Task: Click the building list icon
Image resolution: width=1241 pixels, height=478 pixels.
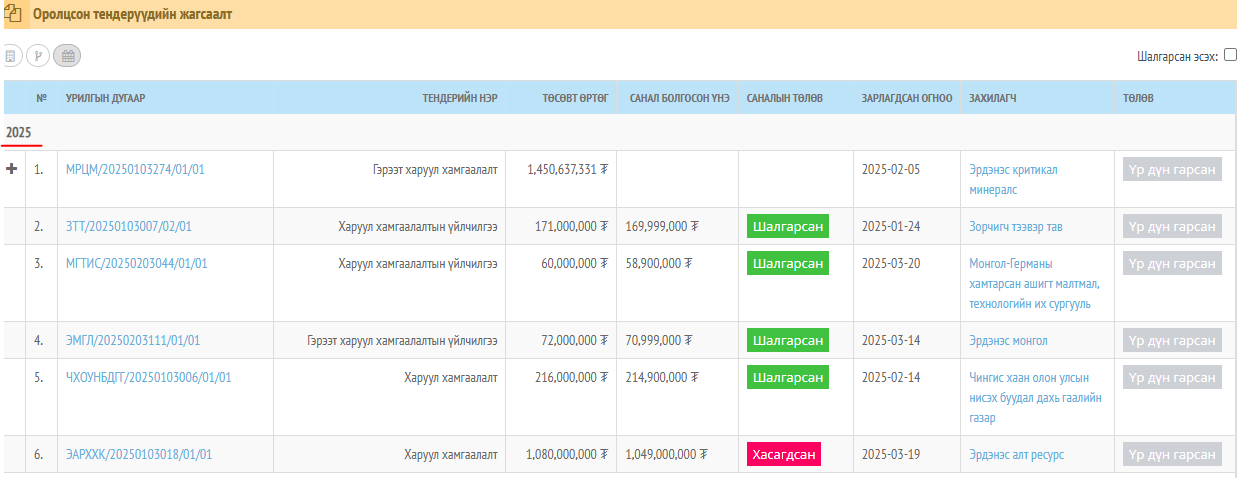Action: point(11,57)
